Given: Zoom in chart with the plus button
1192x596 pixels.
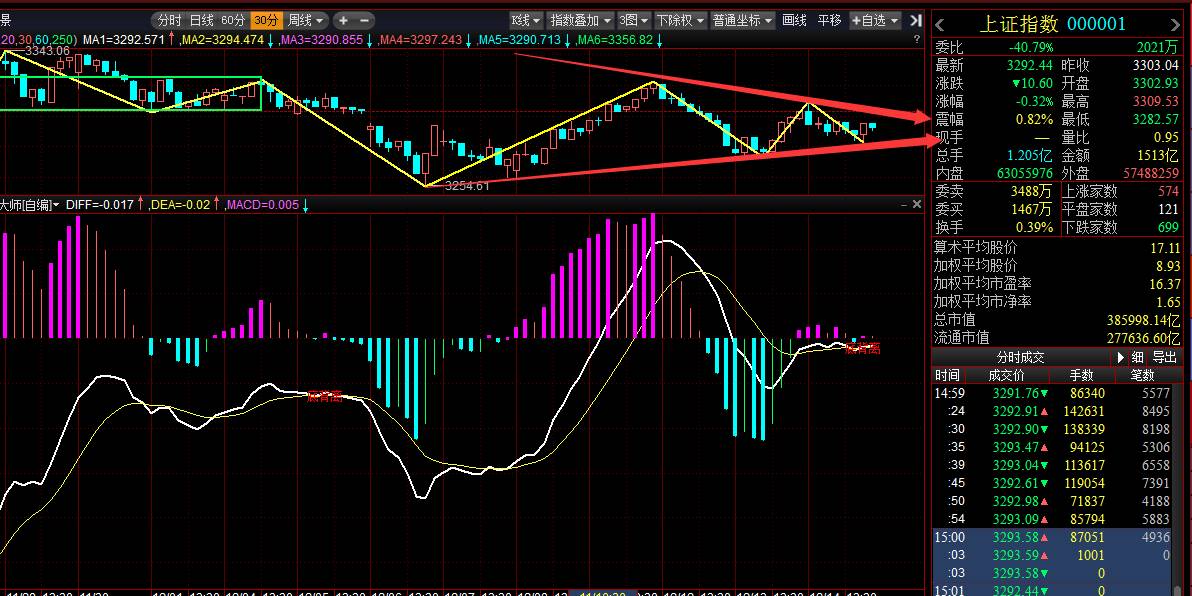Looking at the screenshot, I should [x=344, y=21].
